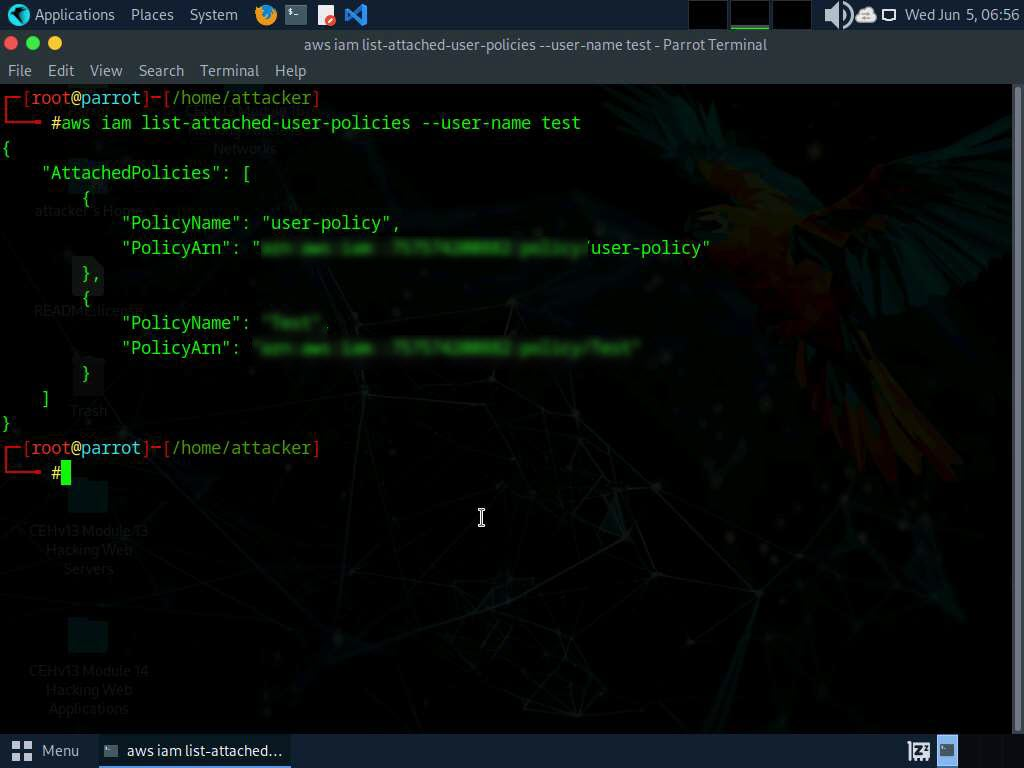Image resolution: width=1024 pixels, height=768 pixels.
Task: Open the terminal Edit menu
Action: click(x=61, y=71)
